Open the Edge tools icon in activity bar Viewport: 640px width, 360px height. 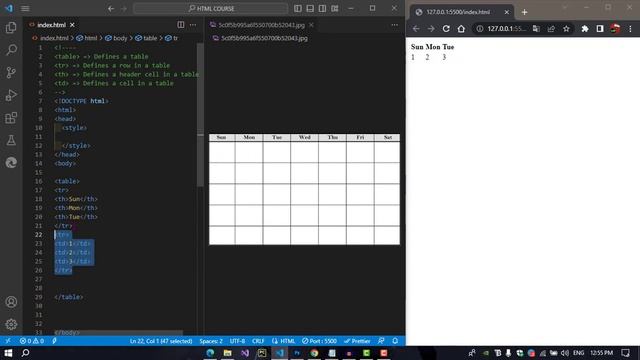click(x=11, y=162)
